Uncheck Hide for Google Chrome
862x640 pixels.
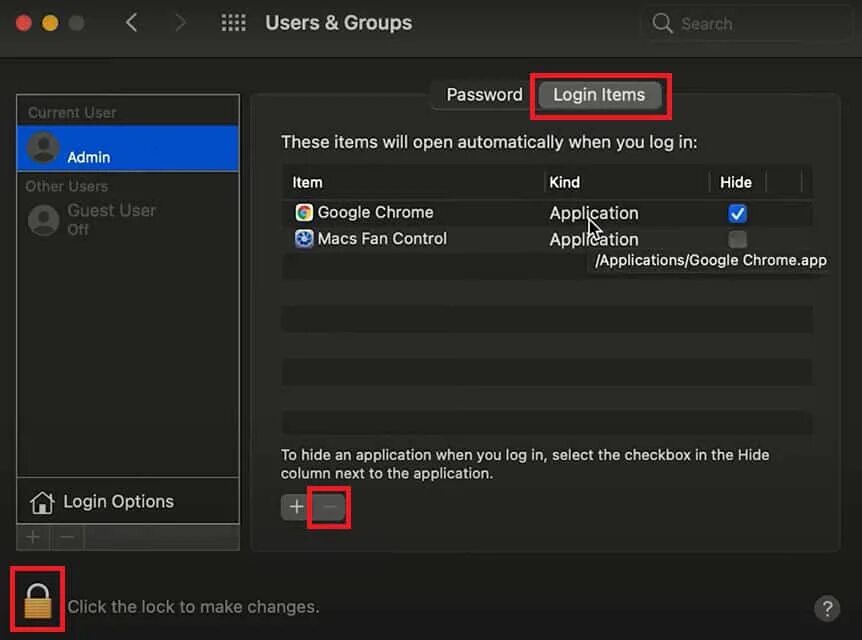pos(737,213)
